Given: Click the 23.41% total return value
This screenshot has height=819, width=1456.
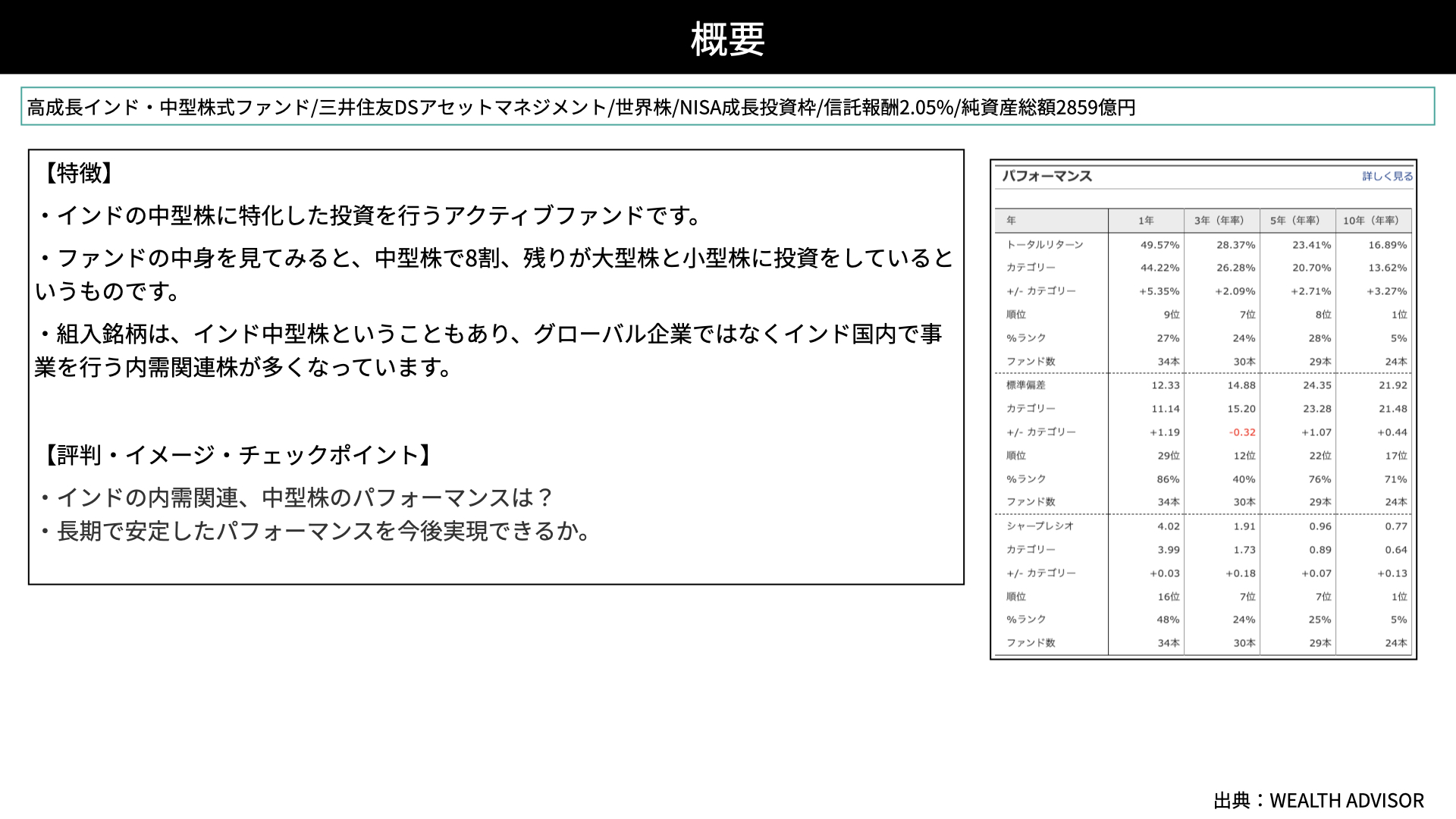Looking at the screenshot, I should click(x=1312, y=245).
